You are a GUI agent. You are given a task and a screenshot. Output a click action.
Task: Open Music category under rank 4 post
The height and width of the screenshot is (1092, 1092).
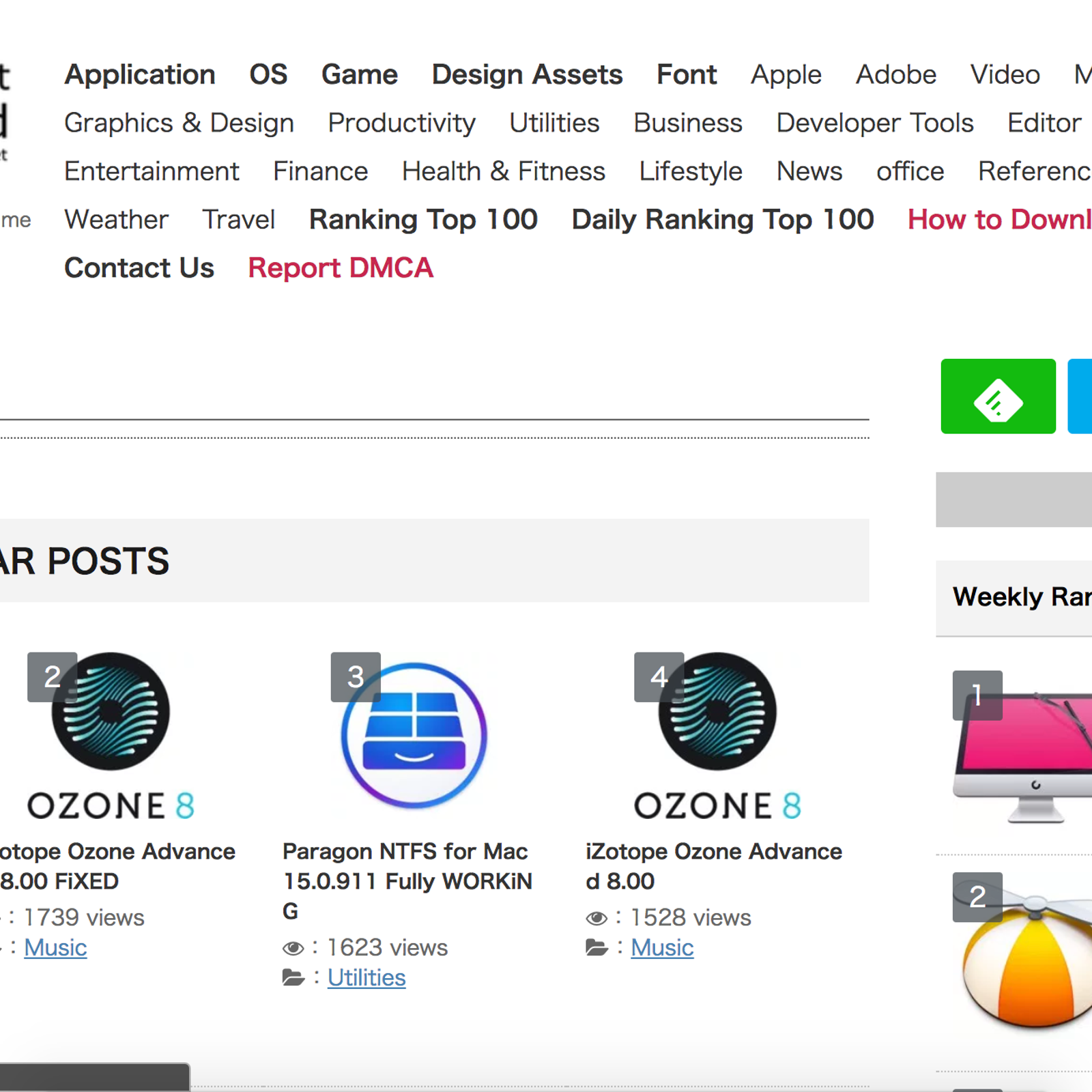click(662, 947)
